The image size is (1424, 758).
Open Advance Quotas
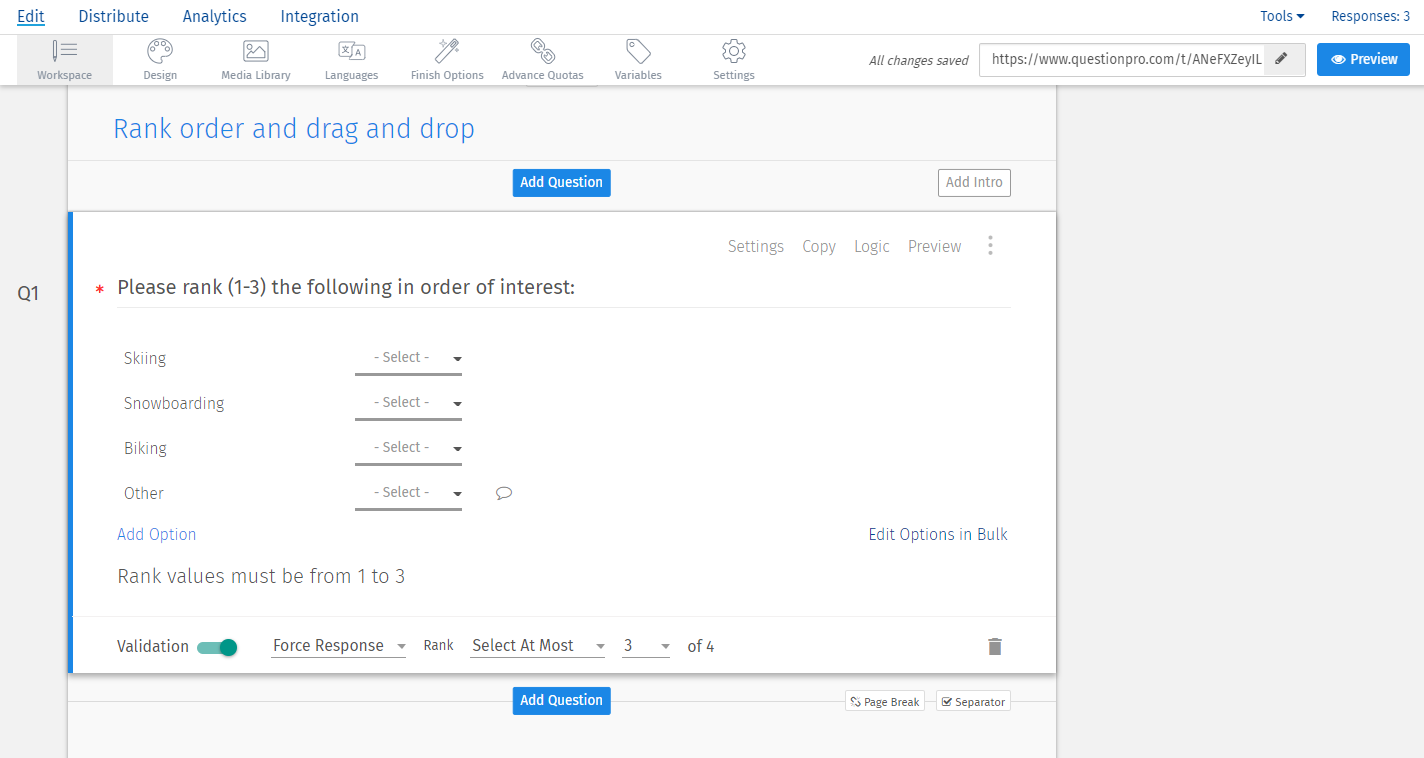(542, 59)
